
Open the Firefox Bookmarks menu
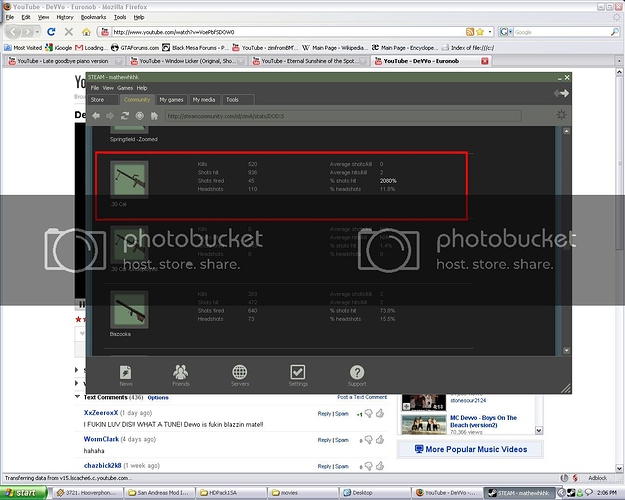tap(93, 17)
